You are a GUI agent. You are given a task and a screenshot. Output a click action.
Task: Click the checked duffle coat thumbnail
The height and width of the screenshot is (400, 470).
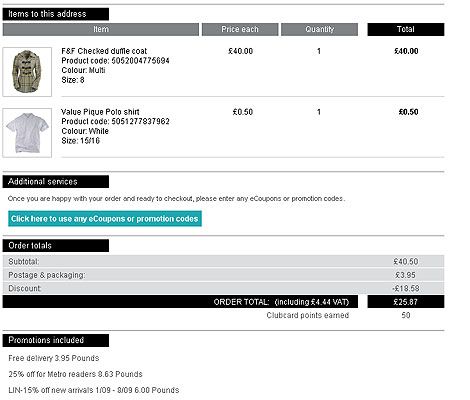point(27,72)
